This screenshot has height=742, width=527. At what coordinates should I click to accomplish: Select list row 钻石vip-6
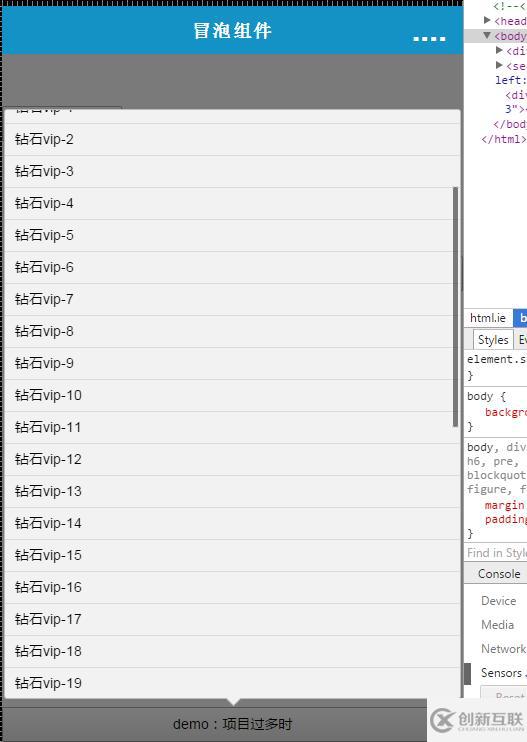tap(232, 267)
